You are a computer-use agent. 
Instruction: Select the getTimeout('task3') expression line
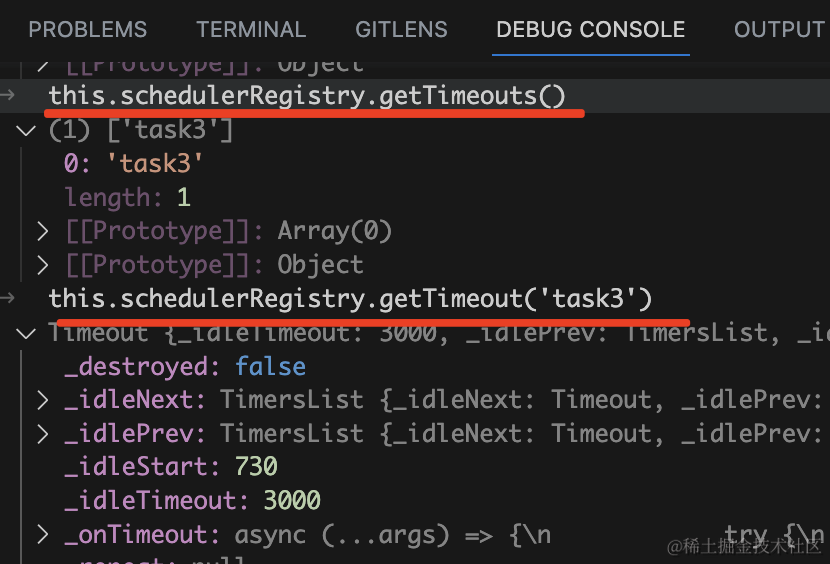(350, 298)
